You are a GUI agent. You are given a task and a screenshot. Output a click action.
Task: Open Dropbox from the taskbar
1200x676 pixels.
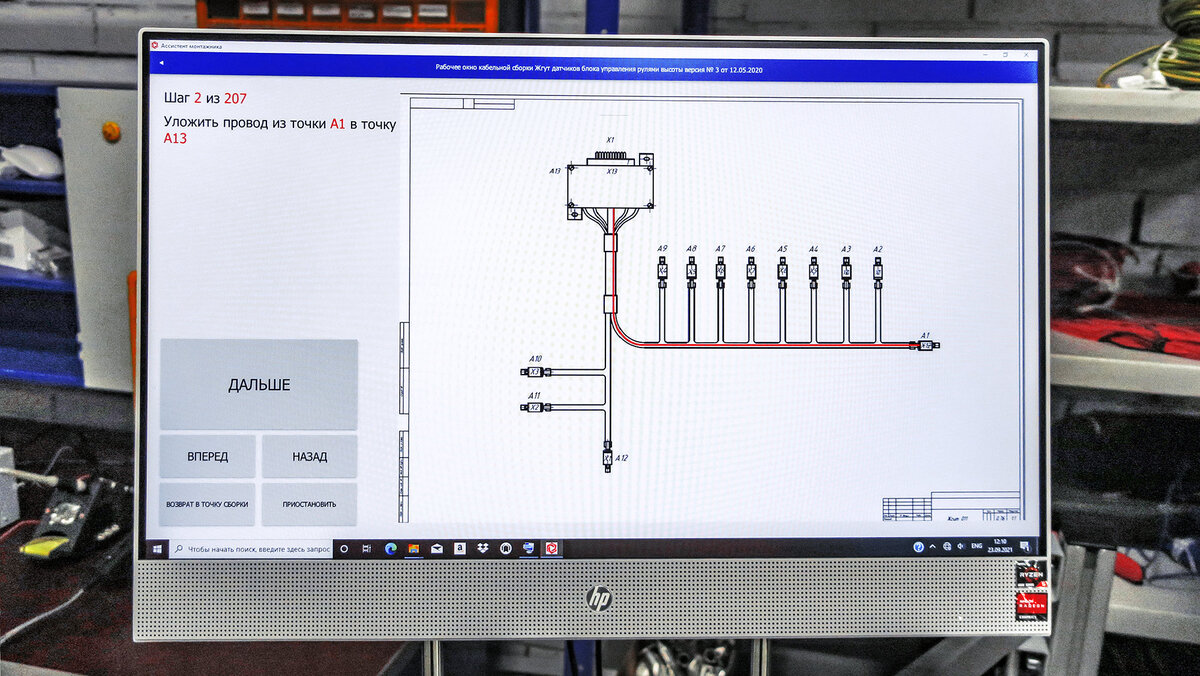coord(483,549)
